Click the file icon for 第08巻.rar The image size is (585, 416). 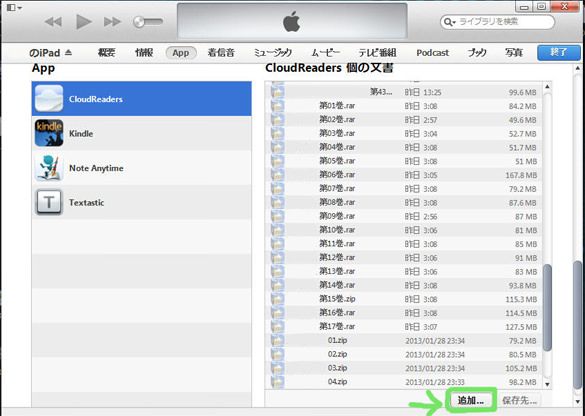click(278, 203)
